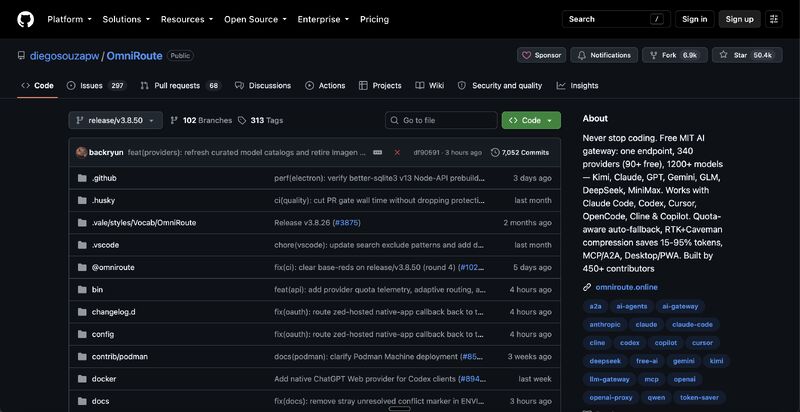Open the GitHub logo home link

coord(26,19)
